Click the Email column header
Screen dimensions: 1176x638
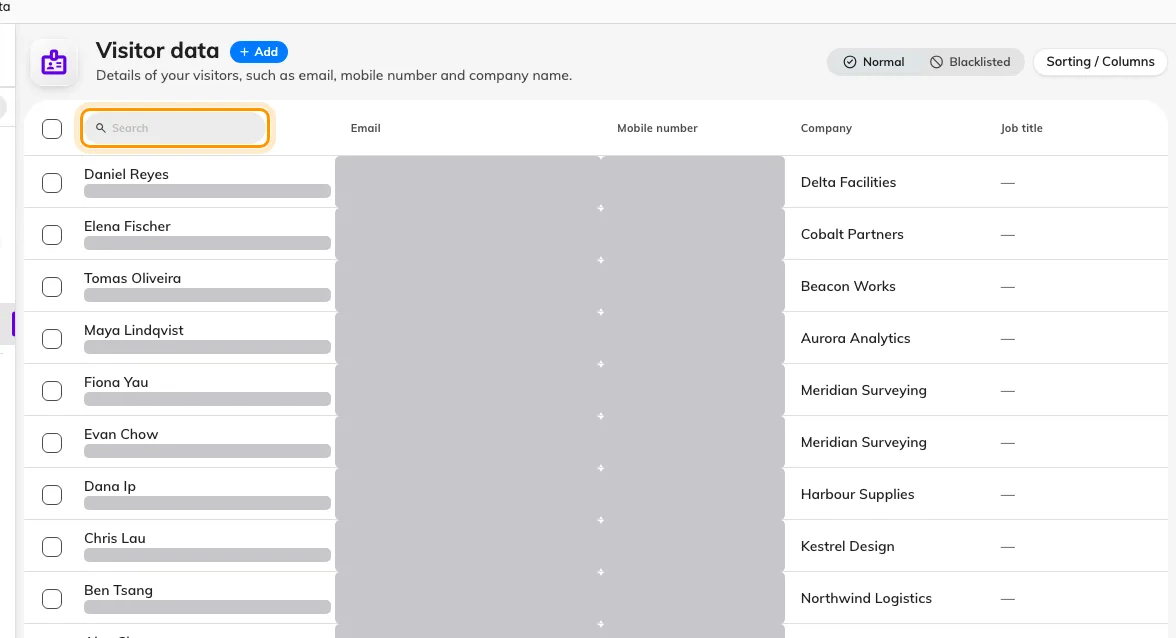pos(365,128)
